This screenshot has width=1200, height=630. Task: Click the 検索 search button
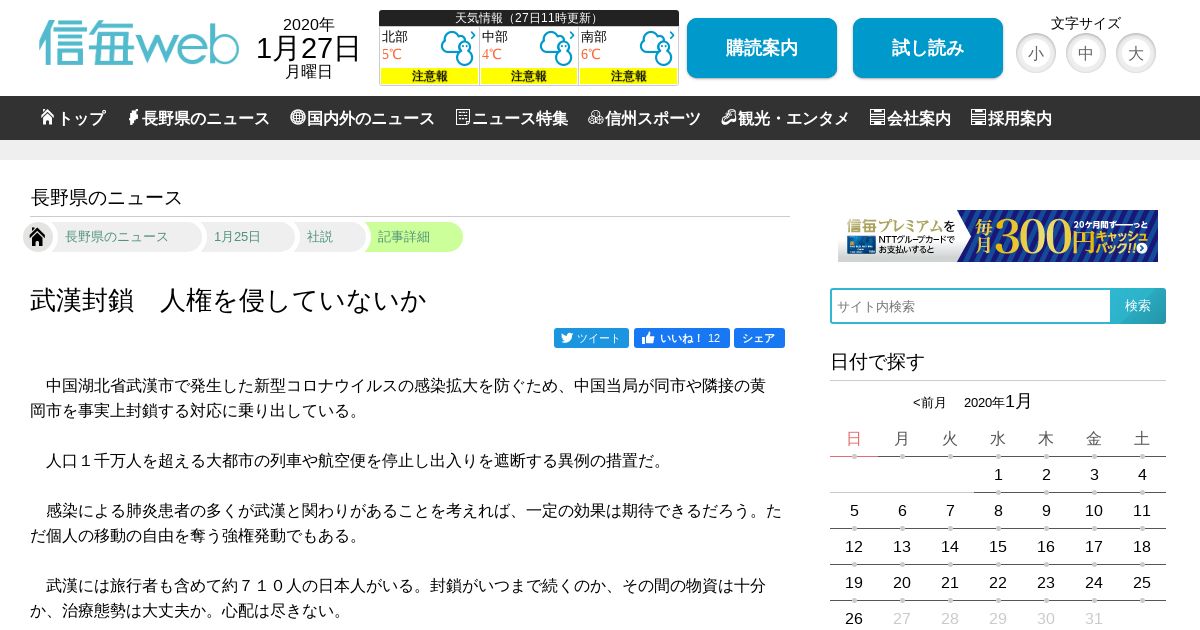tap(1138, 306)
